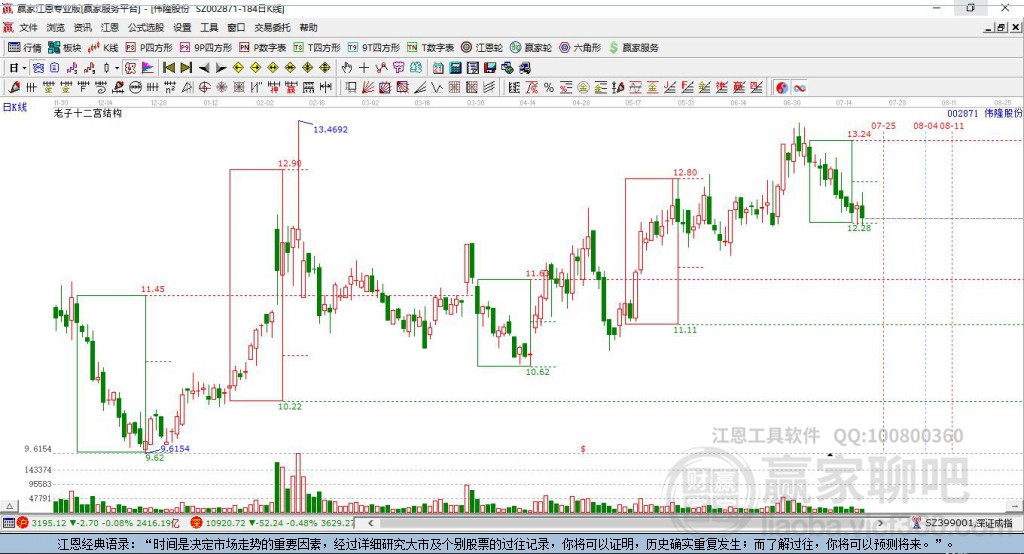1024x554 pixels.
Task: Expand the candlestick style dropdown arrow
Action: [117, 68]
